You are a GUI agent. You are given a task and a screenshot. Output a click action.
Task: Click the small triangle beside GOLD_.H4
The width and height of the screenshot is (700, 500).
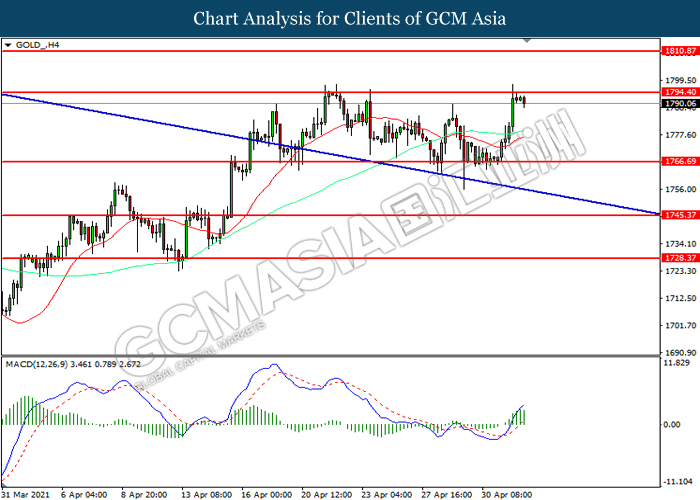[8, 46]
